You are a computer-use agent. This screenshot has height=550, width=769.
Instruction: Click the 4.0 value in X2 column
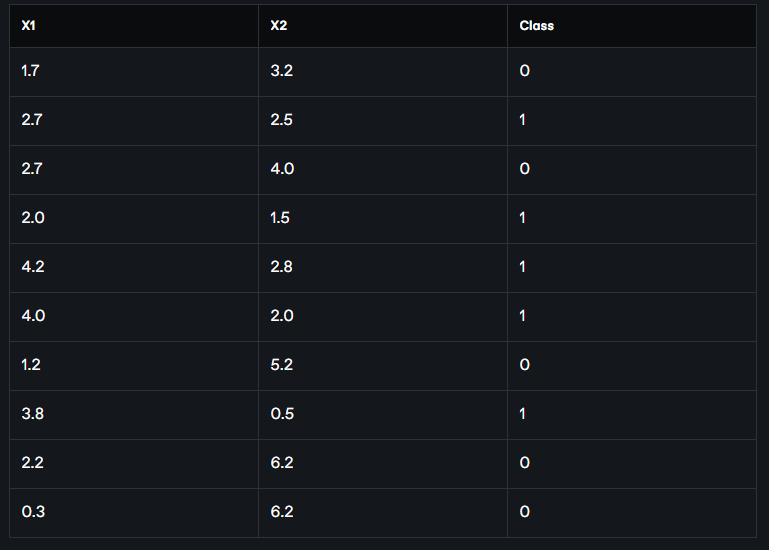(x=282, y=169)
